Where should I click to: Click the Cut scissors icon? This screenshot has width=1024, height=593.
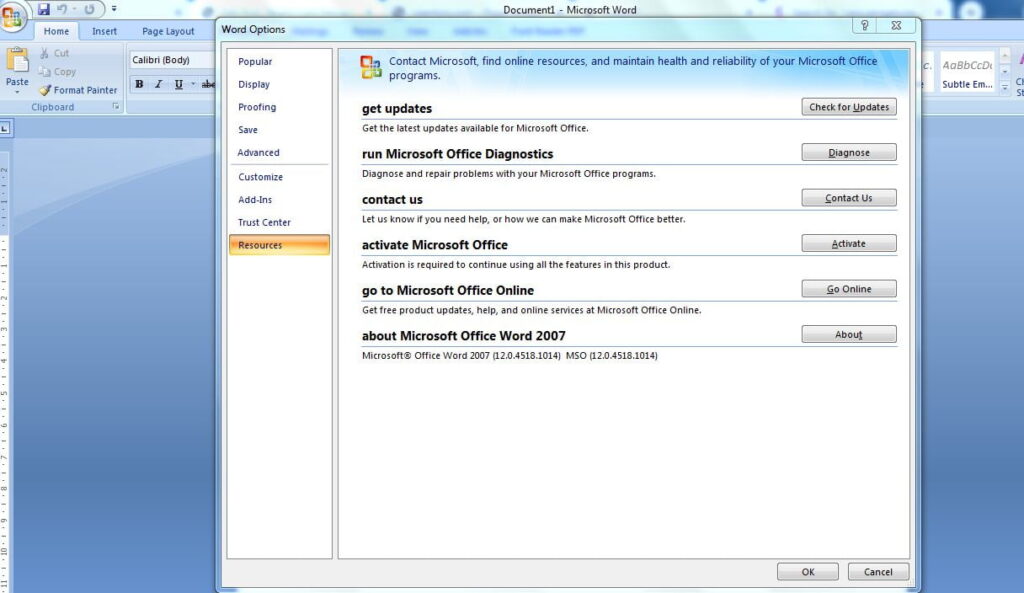(x=44, y=53)
